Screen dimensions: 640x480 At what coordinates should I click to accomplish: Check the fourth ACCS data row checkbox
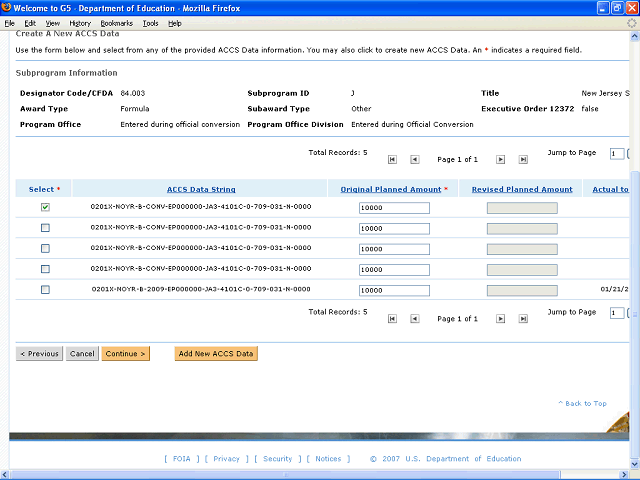point(45,269)
